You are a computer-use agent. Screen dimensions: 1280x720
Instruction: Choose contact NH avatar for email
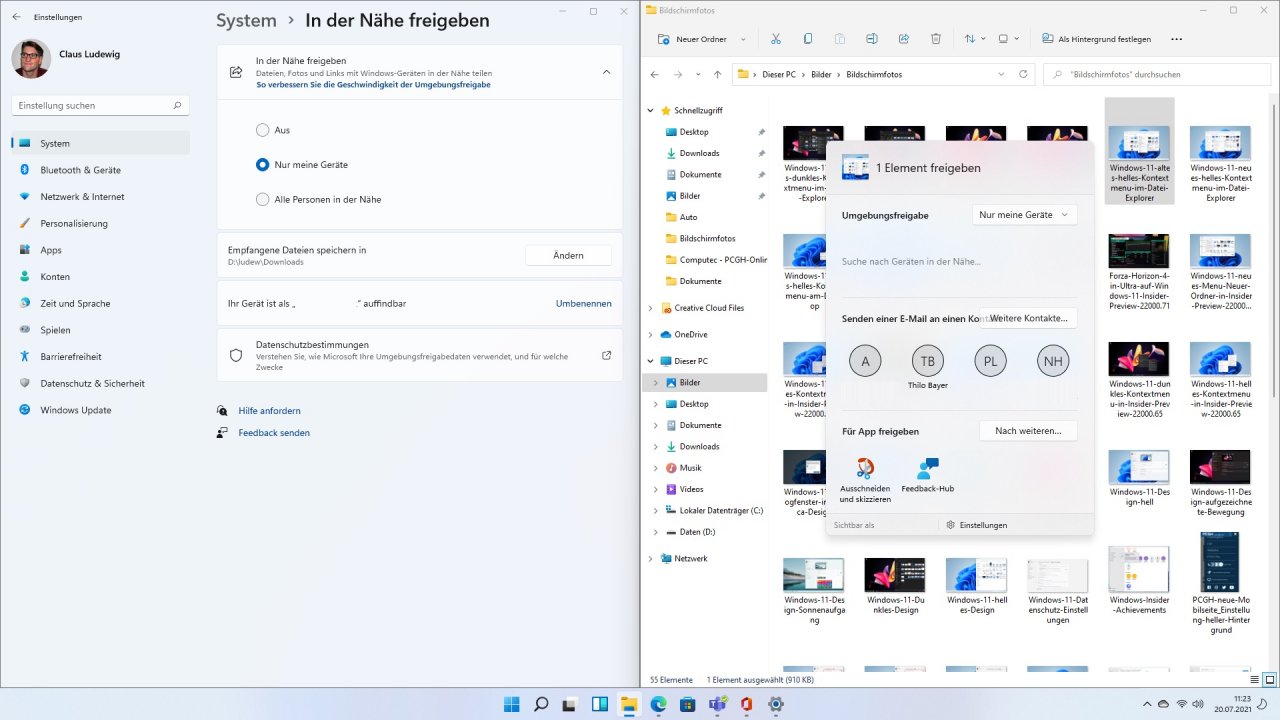[1053, 360]
